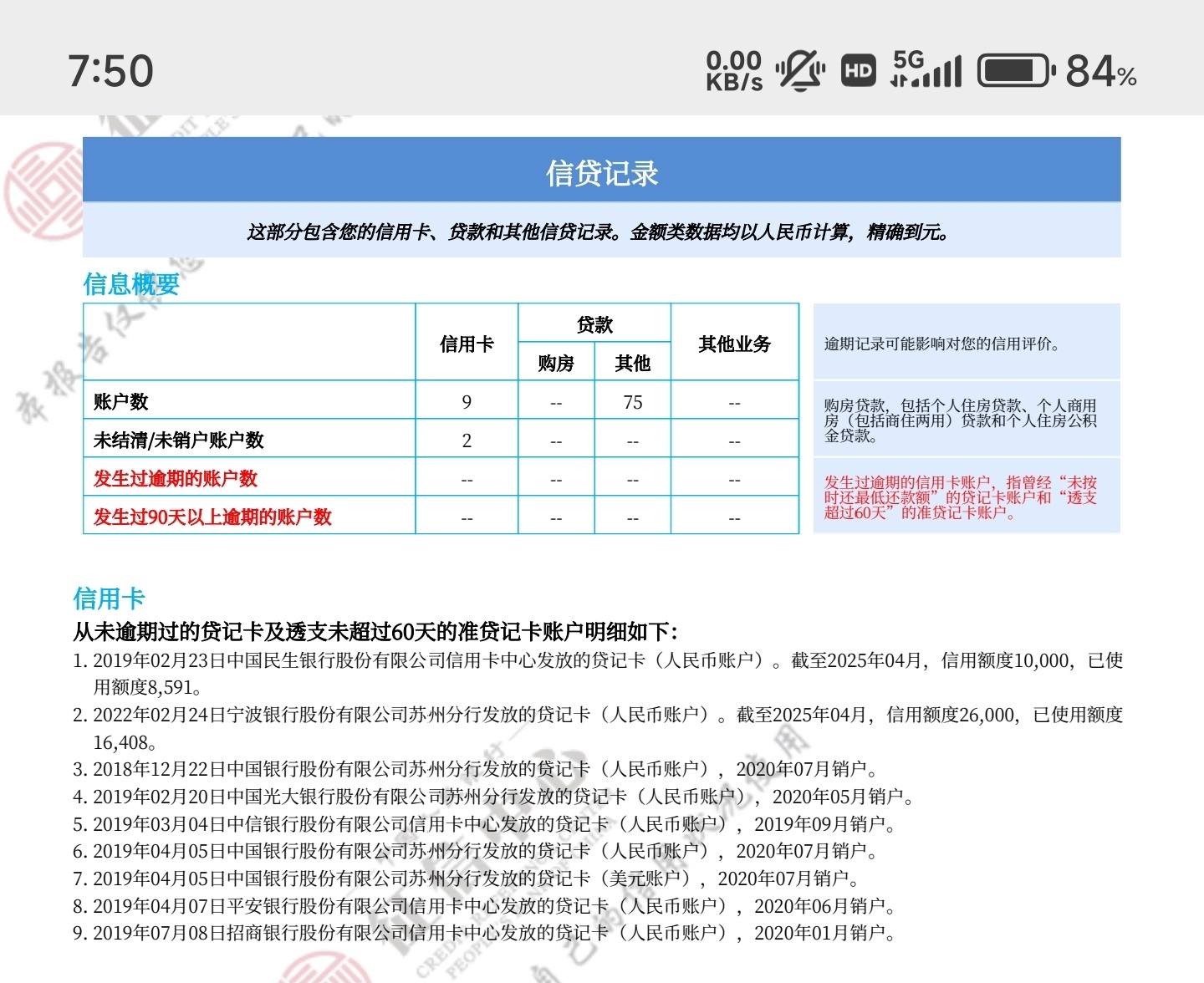1204x983 pixels.
Task: Tap the 信息概要 section heading
Action: click(131, 284)
